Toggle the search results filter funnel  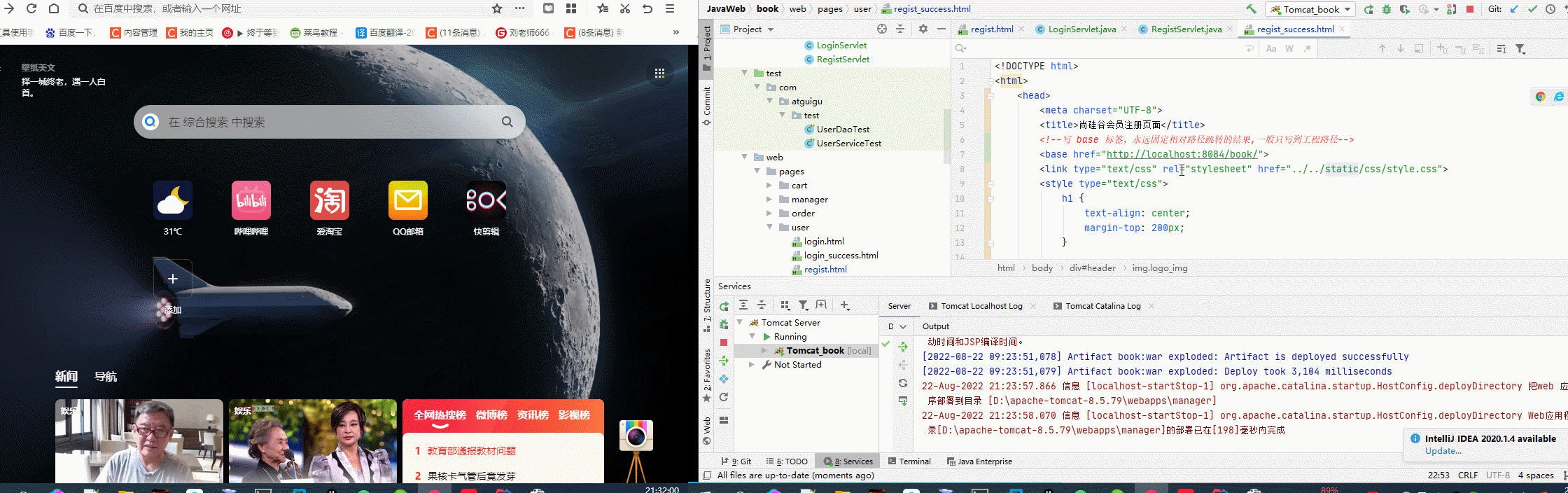pos(1520,48)
